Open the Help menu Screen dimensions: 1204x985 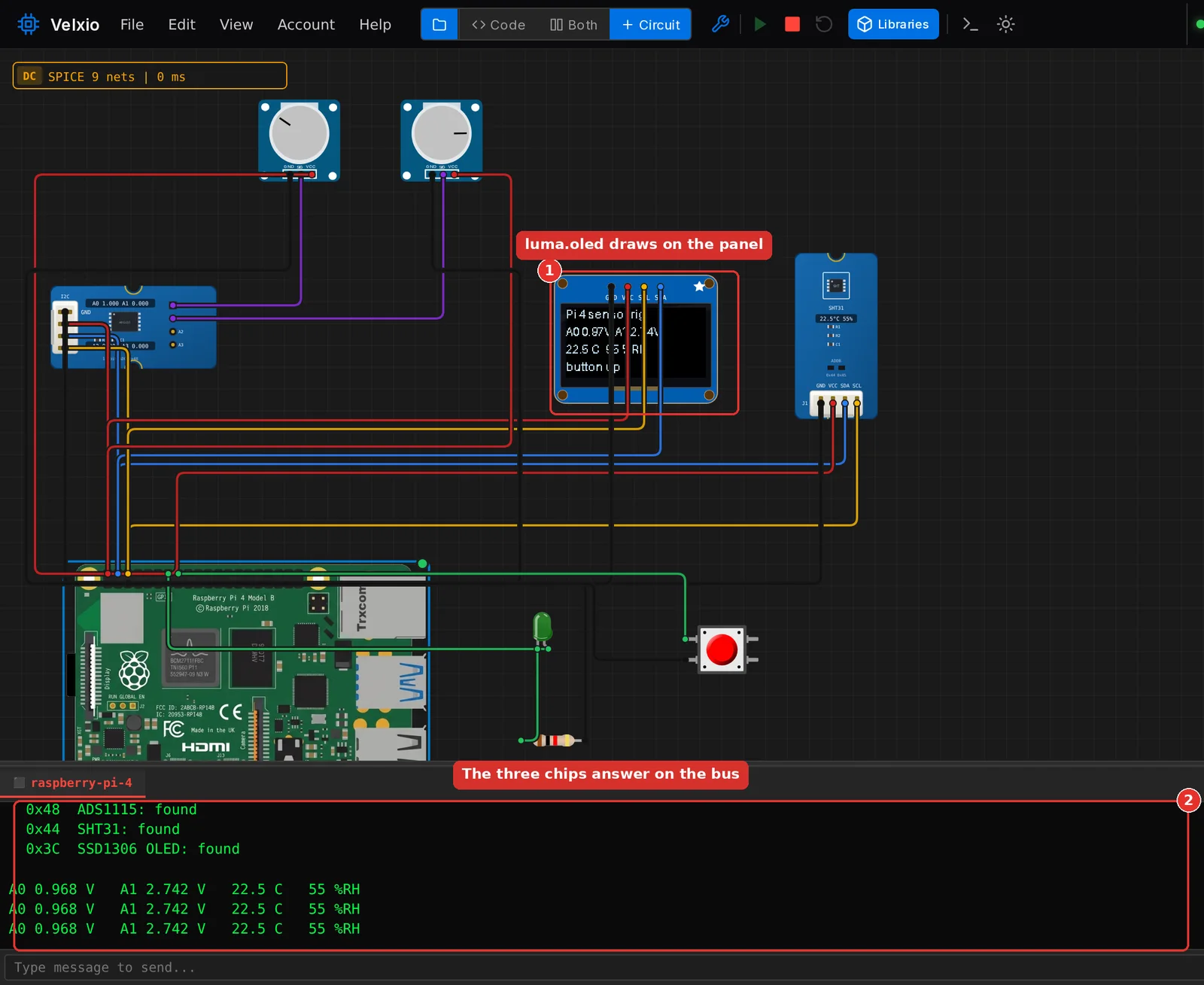tap(375, 24)
